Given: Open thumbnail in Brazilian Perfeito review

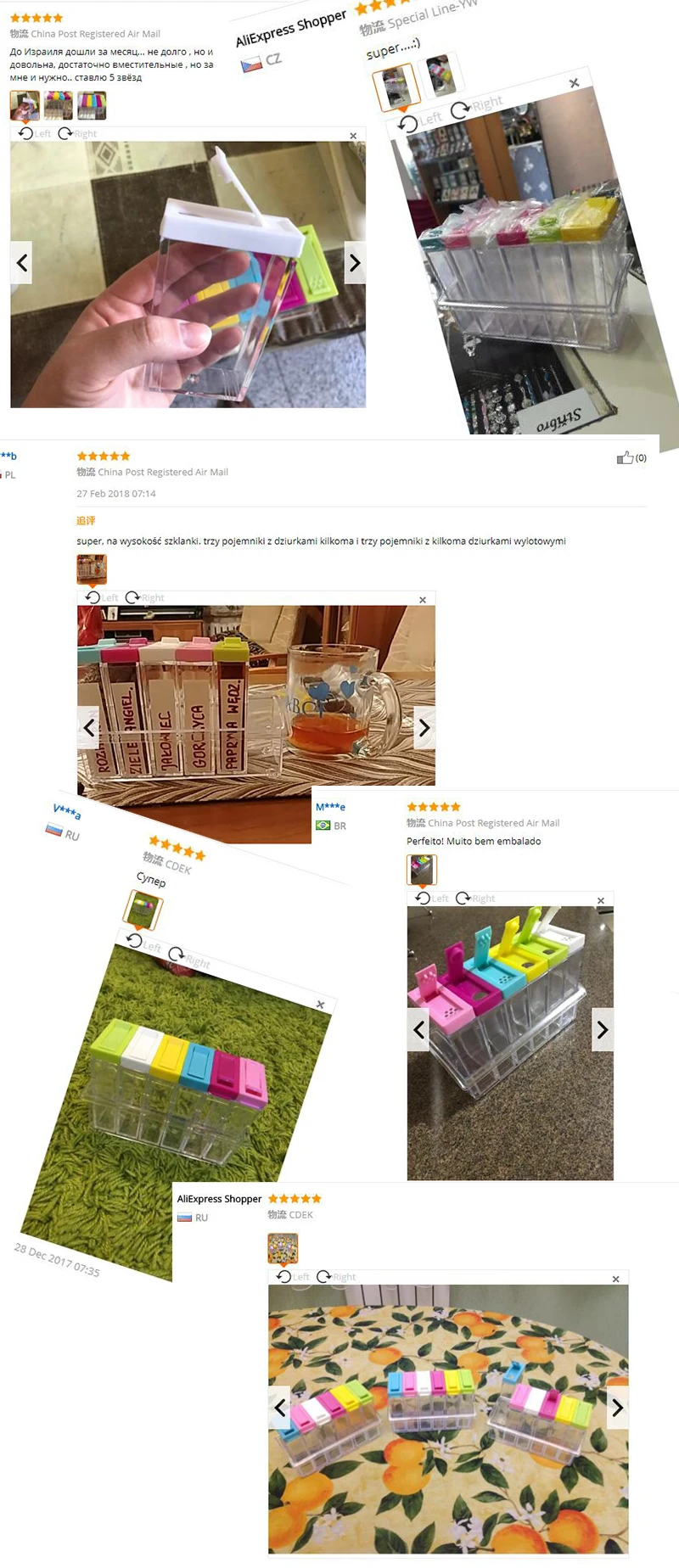Looking at the screenshot, I should (422, 870).
